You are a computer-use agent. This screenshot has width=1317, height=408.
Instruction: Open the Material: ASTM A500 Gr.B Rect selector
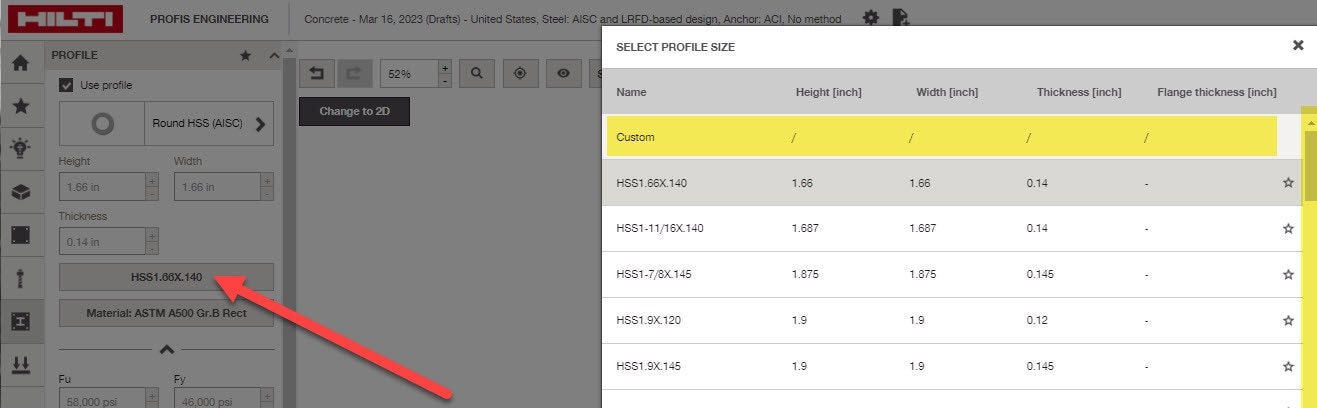(166, 313)
